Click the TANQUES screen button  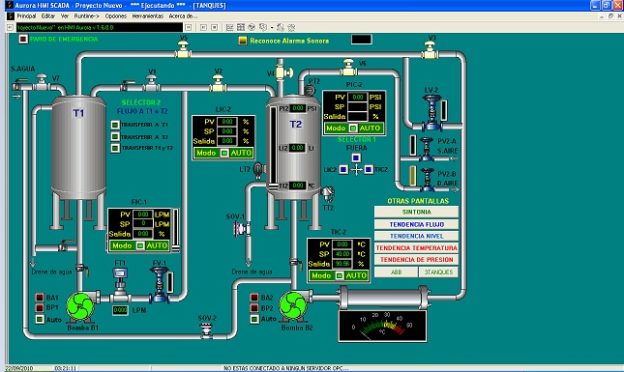click(x=438, y=272)
